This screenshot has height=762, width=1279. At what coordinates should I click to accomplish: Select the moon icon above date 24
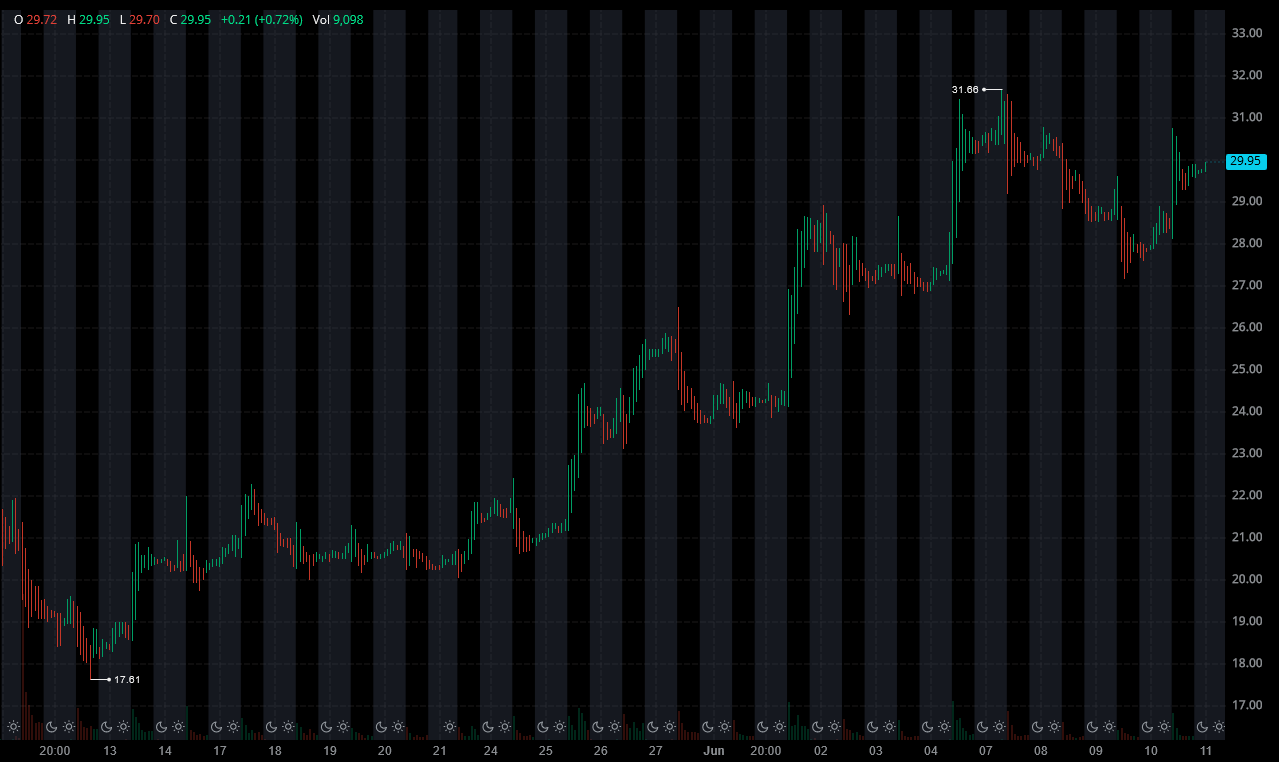click(487, 726)
